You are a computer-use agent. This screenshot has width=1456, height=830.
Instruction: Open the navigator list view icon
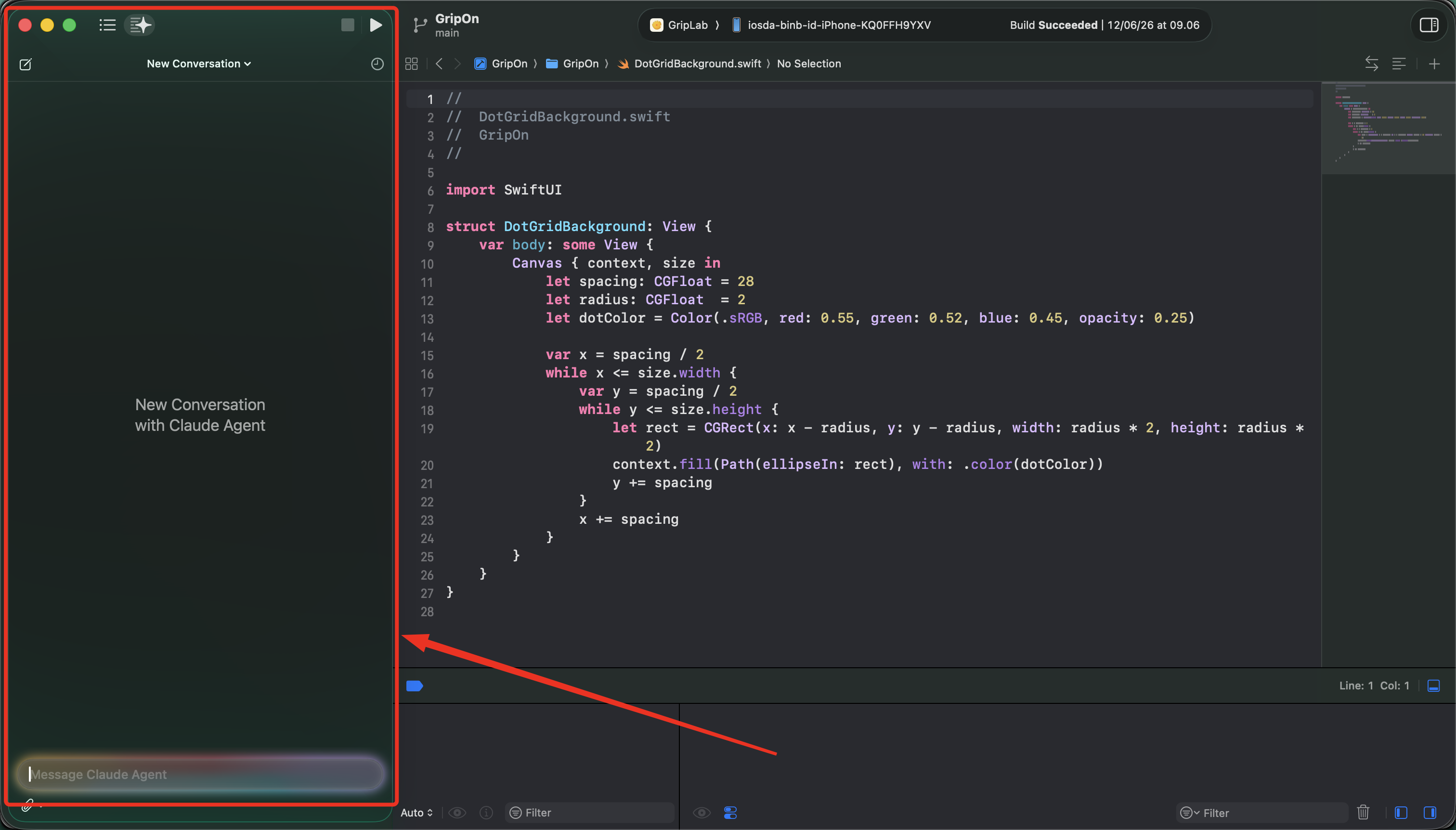(107, 25)
